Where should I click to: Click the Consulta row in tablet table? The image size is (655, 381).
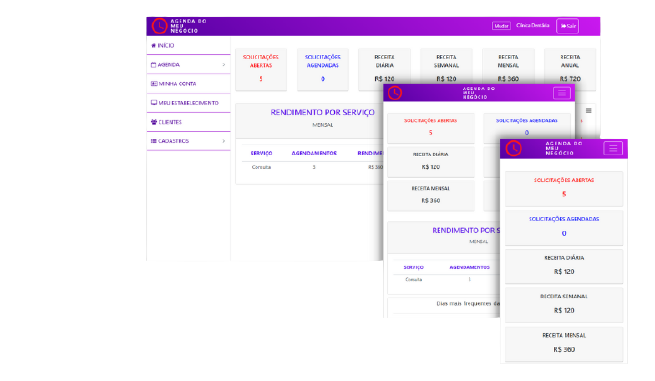pyautogui.click(x=446, y=279)
